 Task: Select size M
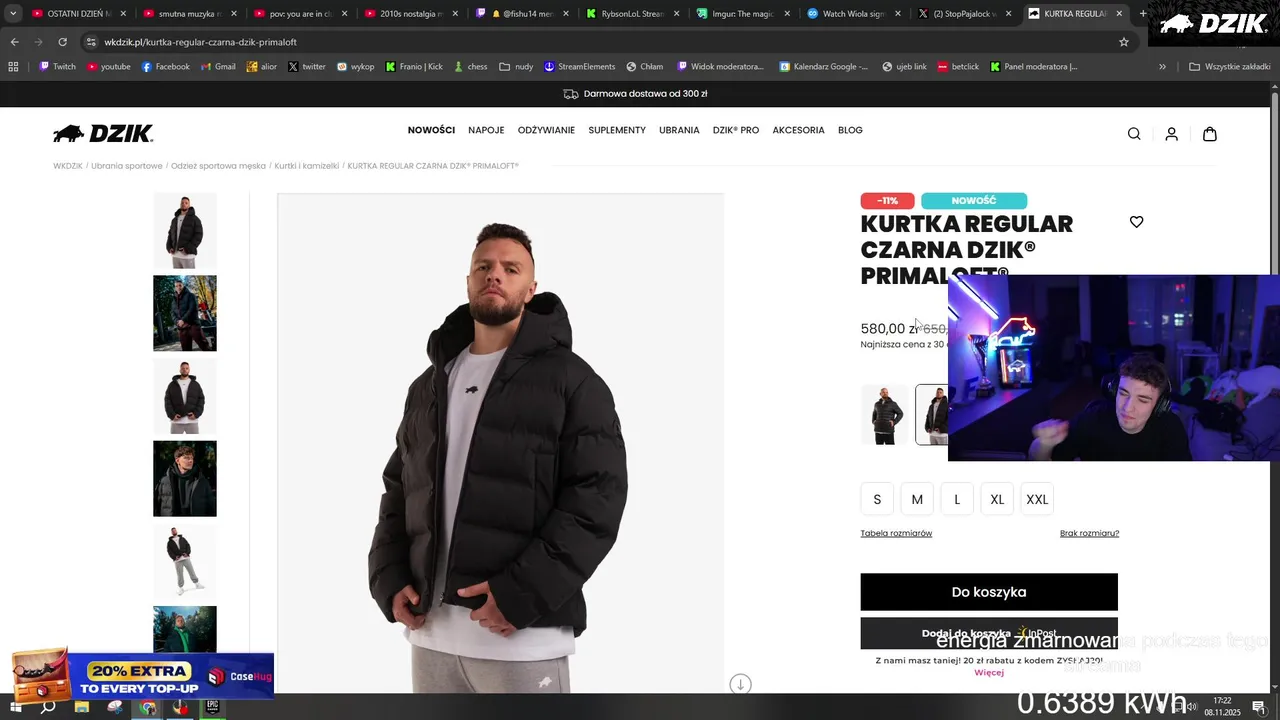coord(917,499)
